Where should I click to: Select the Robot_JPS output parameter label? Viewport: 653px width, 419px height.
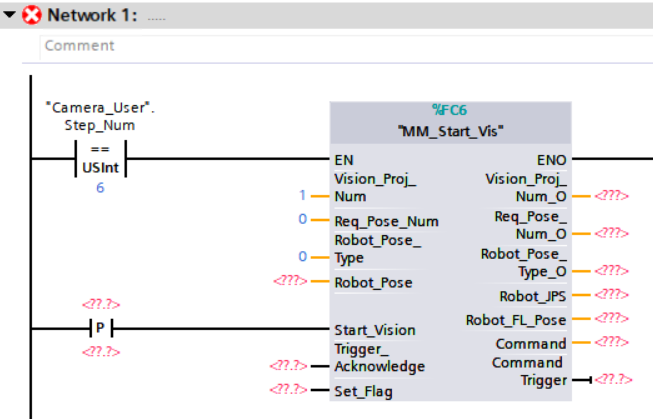pyautogui.click(x=533, y=297)
